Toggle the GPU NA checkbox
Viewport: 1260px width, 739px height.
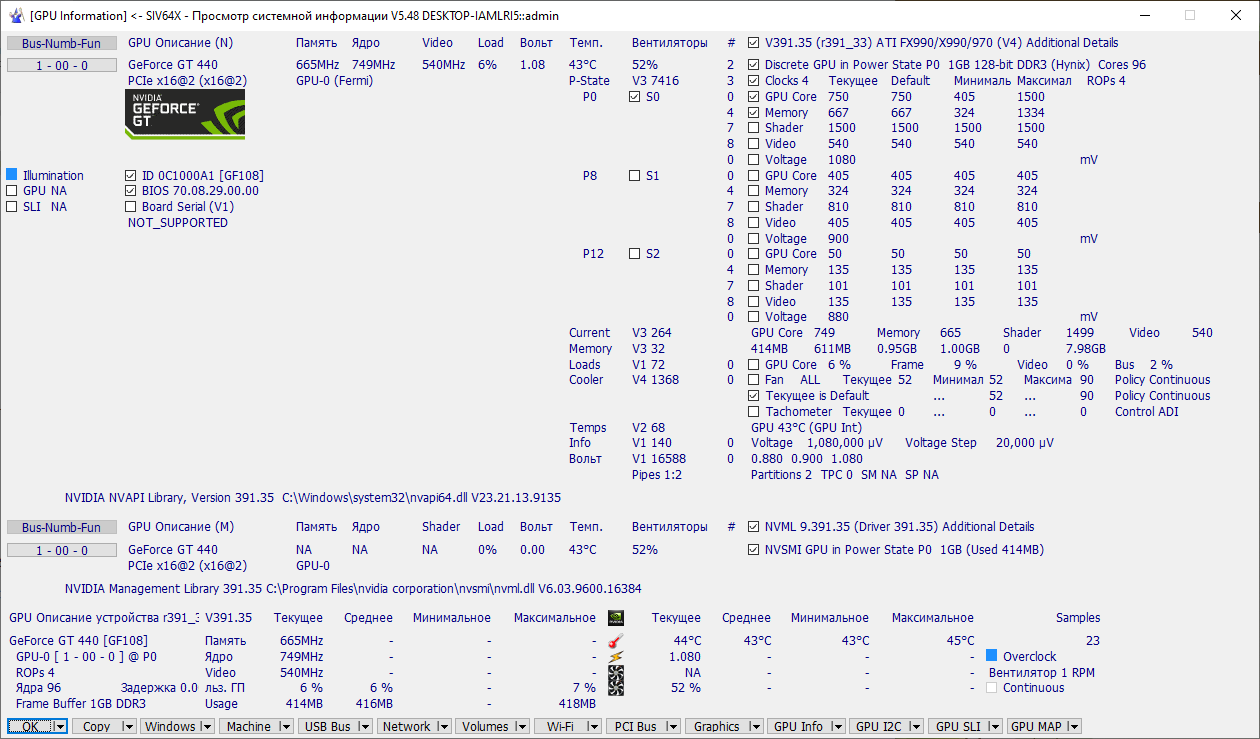(x=12, y=191)
